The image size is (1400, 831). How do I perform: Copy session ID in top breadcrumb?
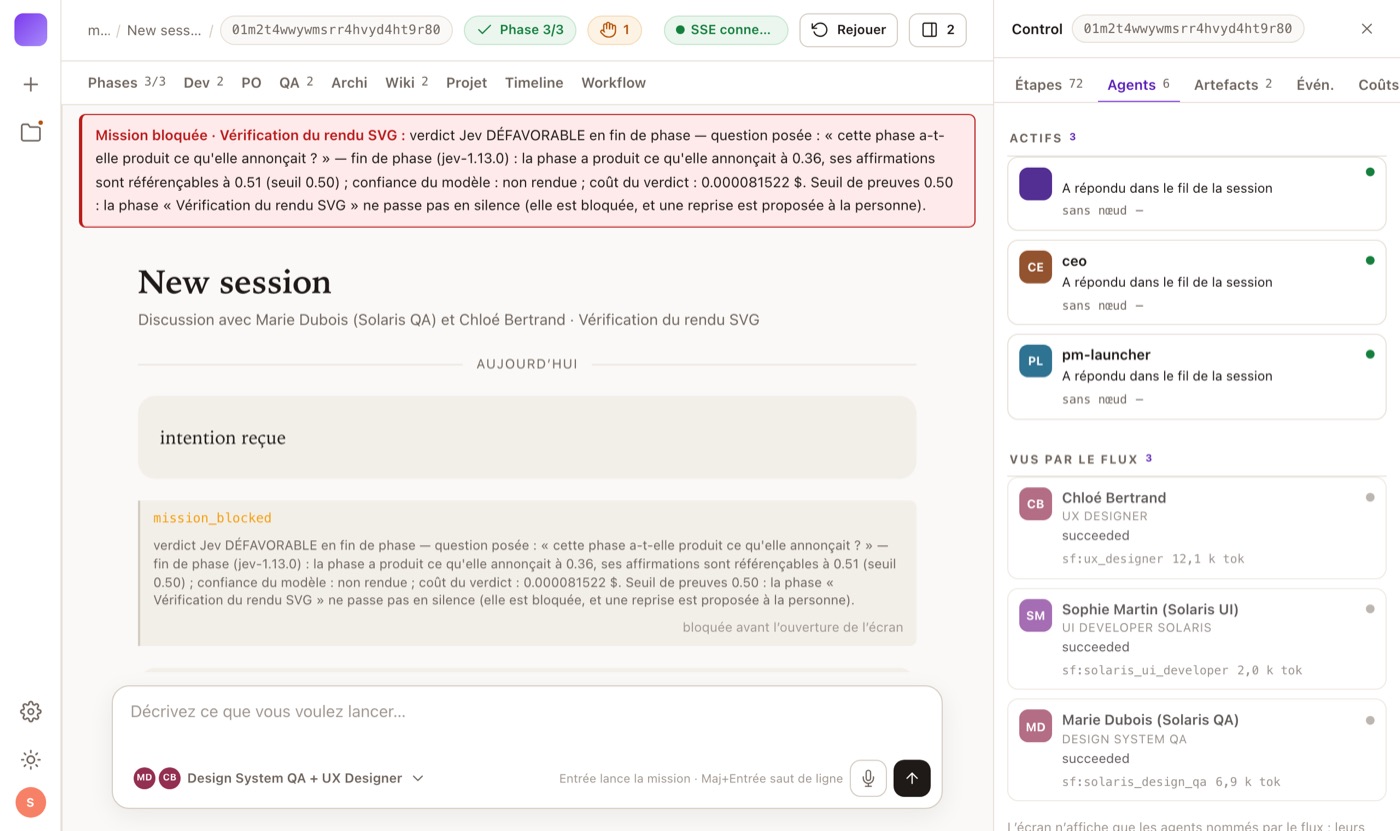coord(336,30)
